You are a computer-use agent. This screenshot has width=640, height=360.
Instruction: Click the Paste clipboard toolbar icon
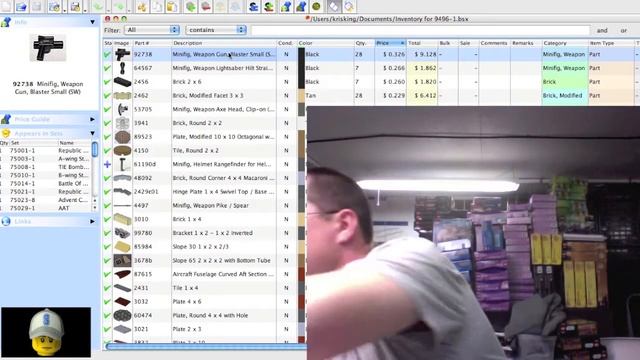pyautogui.click(x=172, y=6)
